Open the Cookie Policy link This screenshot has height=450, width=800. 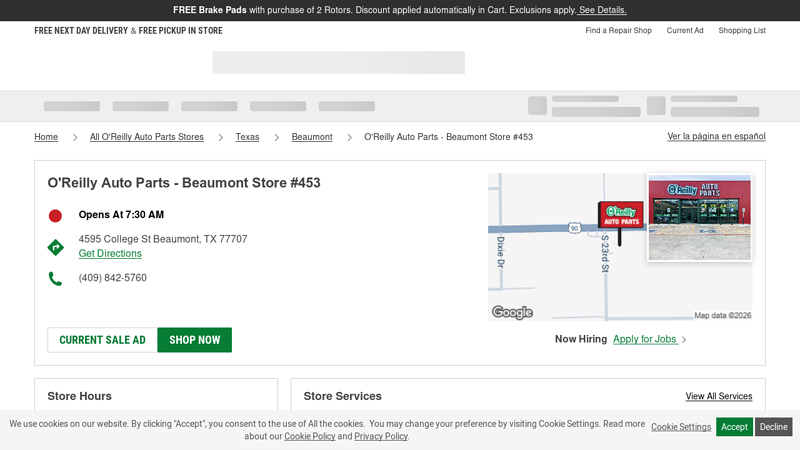tap(310, 436)
